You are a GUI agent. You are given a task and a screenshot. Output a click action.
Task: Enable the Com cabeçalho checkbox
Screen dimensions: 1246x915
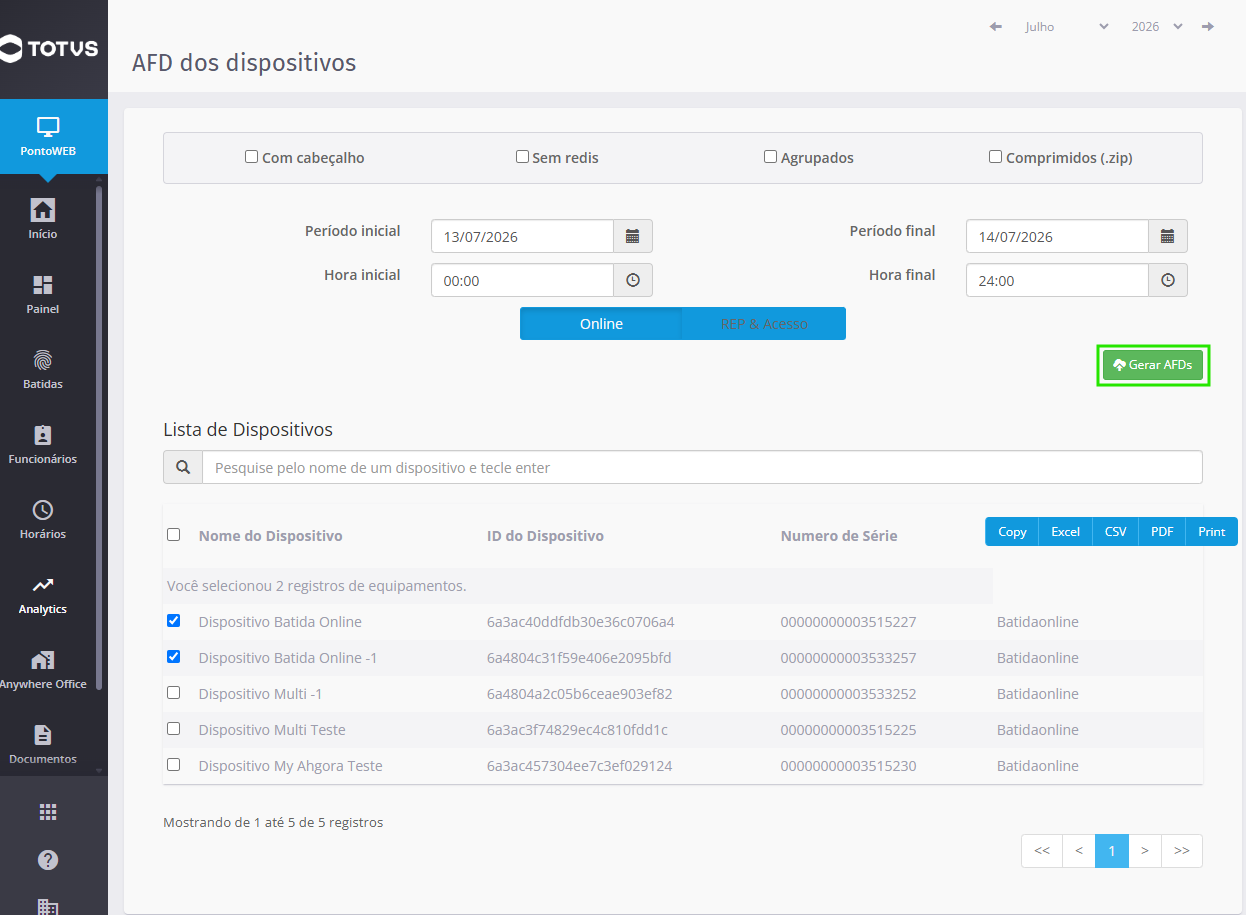pyautogui.click(x=252, y=157)
